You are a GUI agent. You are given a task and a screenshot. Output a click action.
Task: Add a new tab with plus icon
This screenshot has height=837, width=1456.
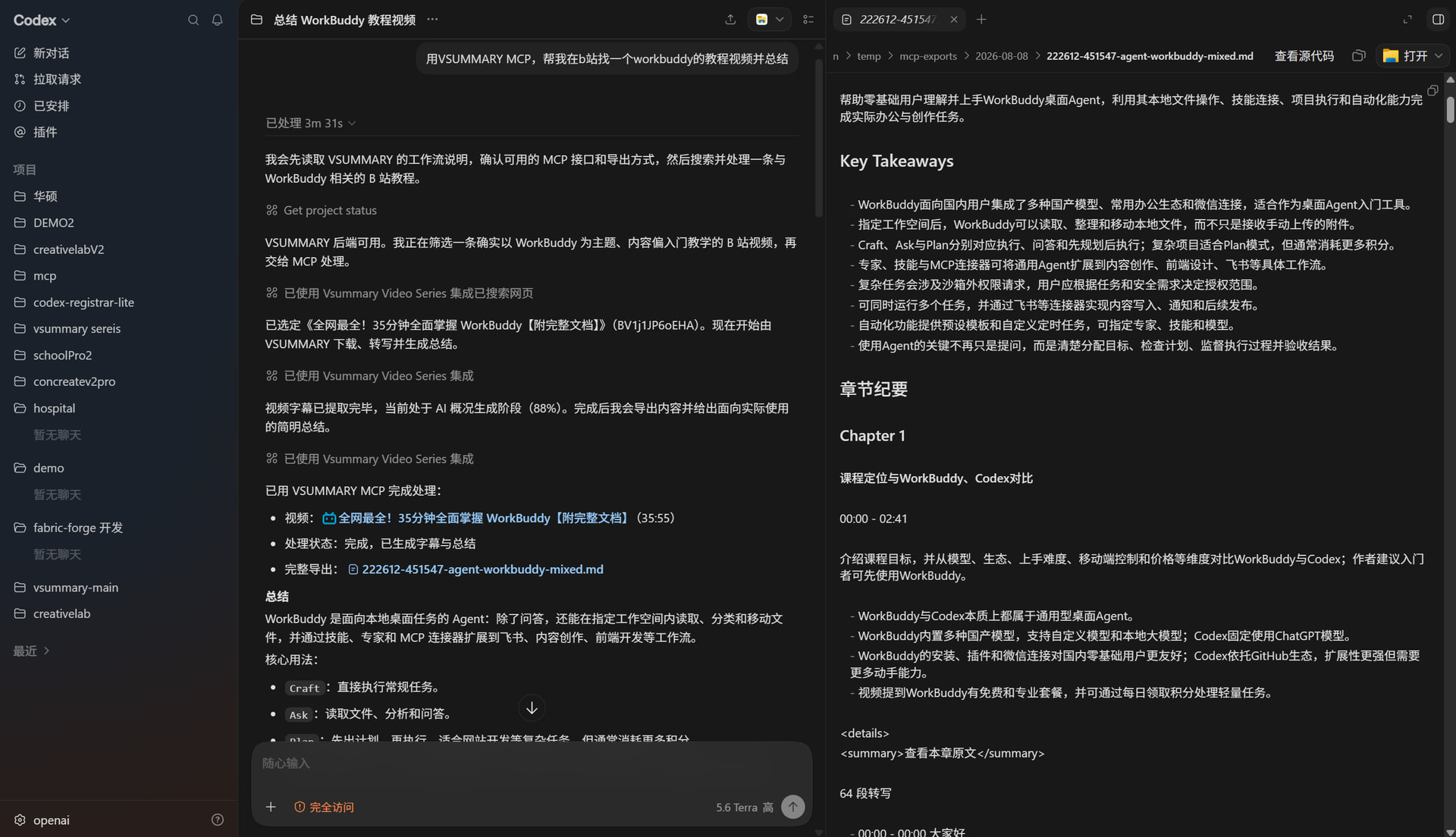[x=981, y=20]
